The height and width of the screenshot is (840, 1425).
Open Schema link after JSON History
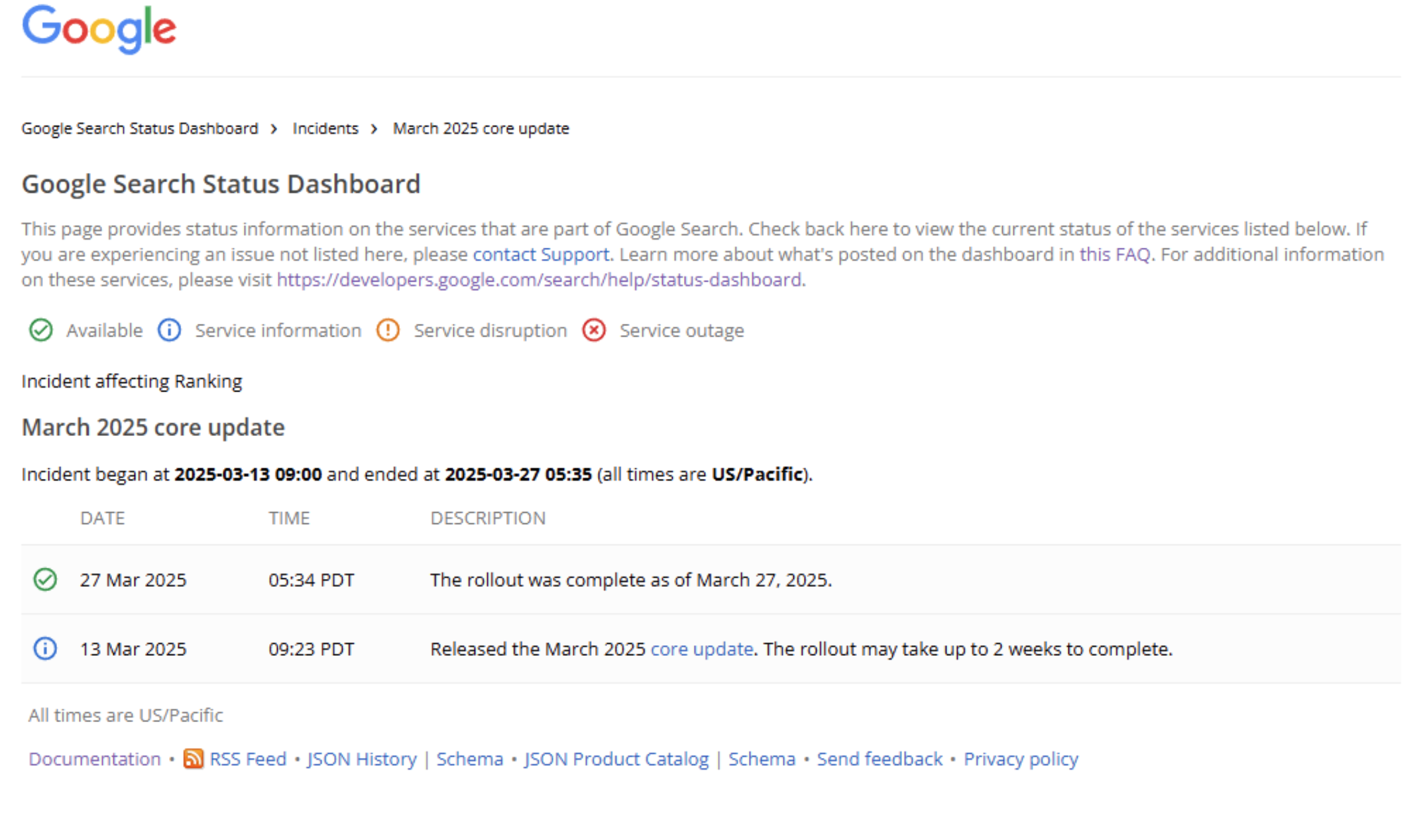pyautogui.click(x=470, y=759)
